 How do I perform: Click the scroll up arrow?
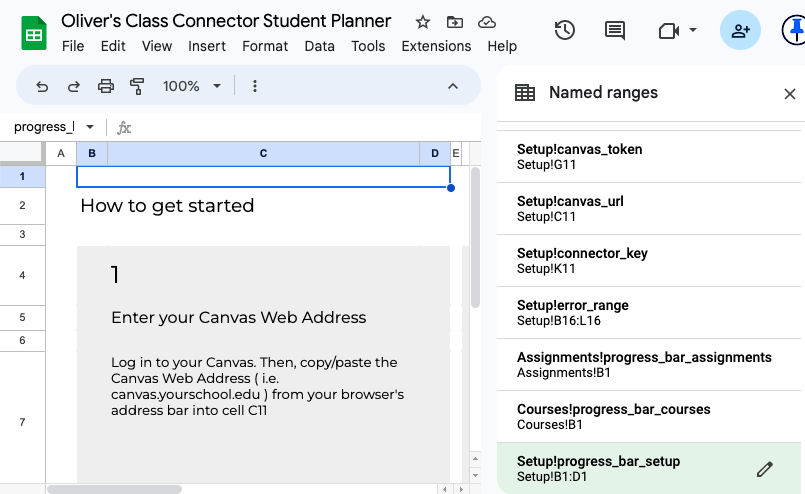pyautogui.click(x=475, y=459)
